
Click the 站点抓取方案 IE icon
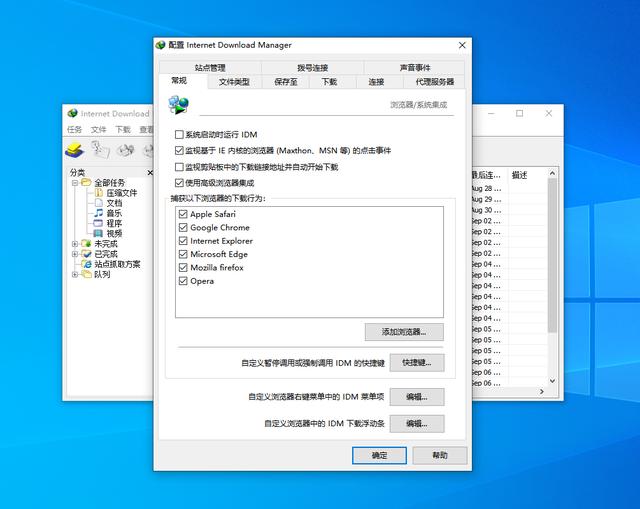[x=86, y=264]
